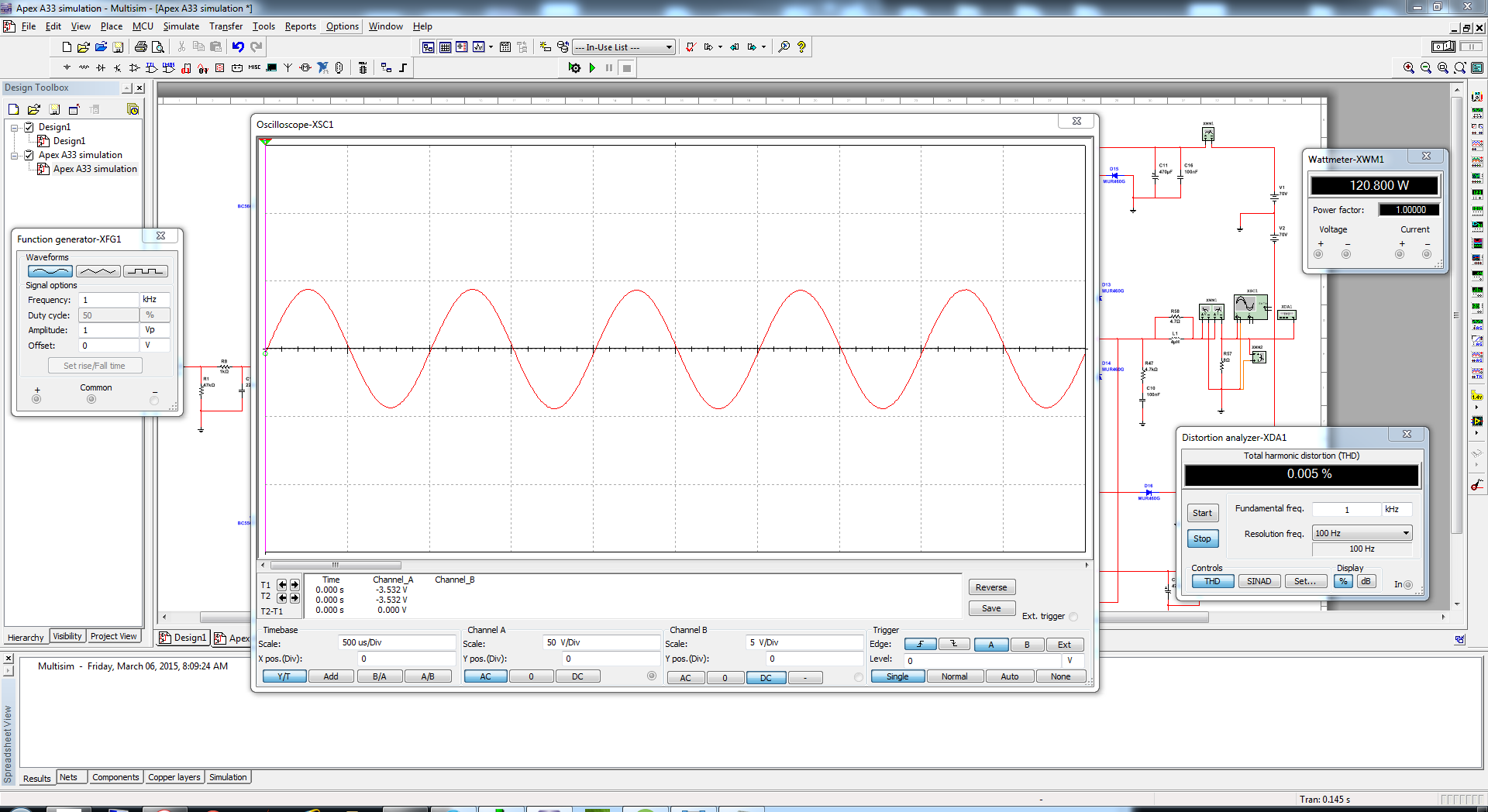Select triangle waveform in function generator
Screen dimensions: 1488x812
coord(98,271)
